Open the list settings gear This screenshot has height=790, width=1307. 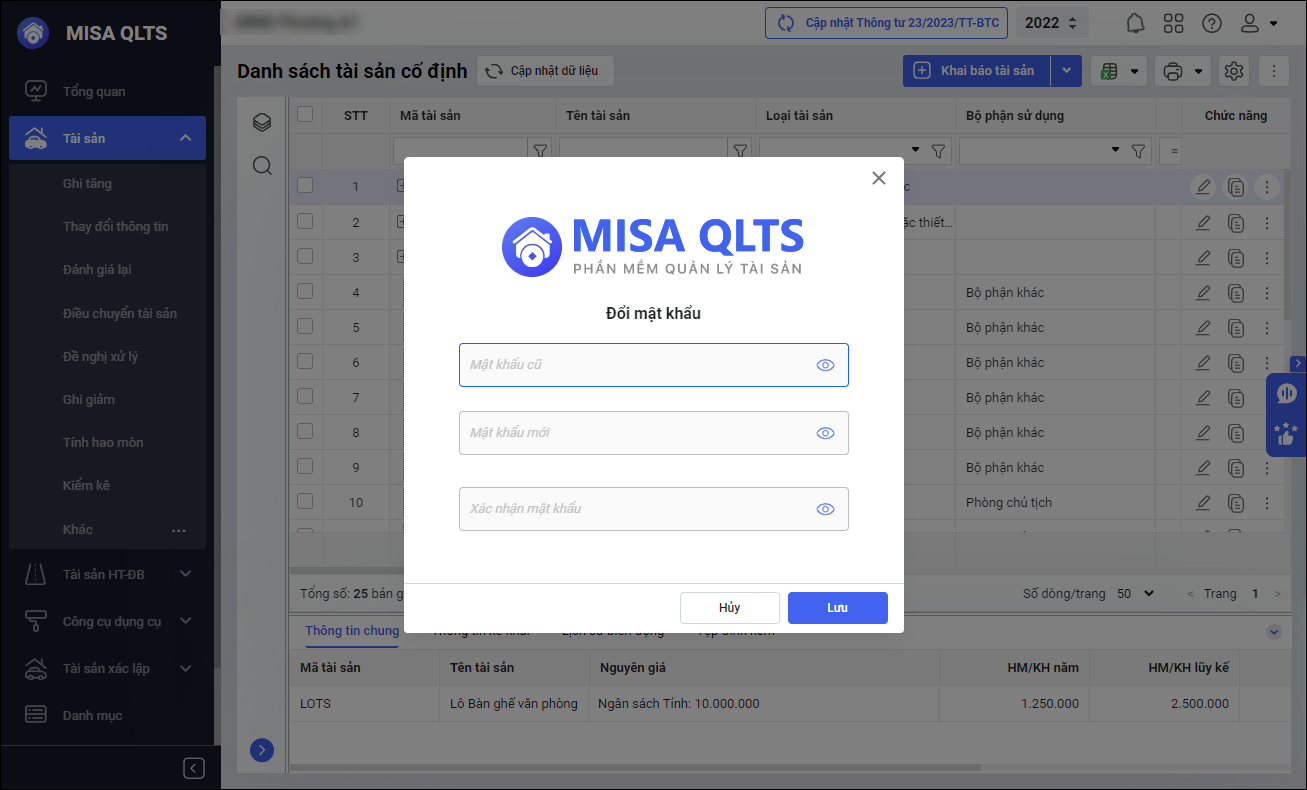(1234, 71)
